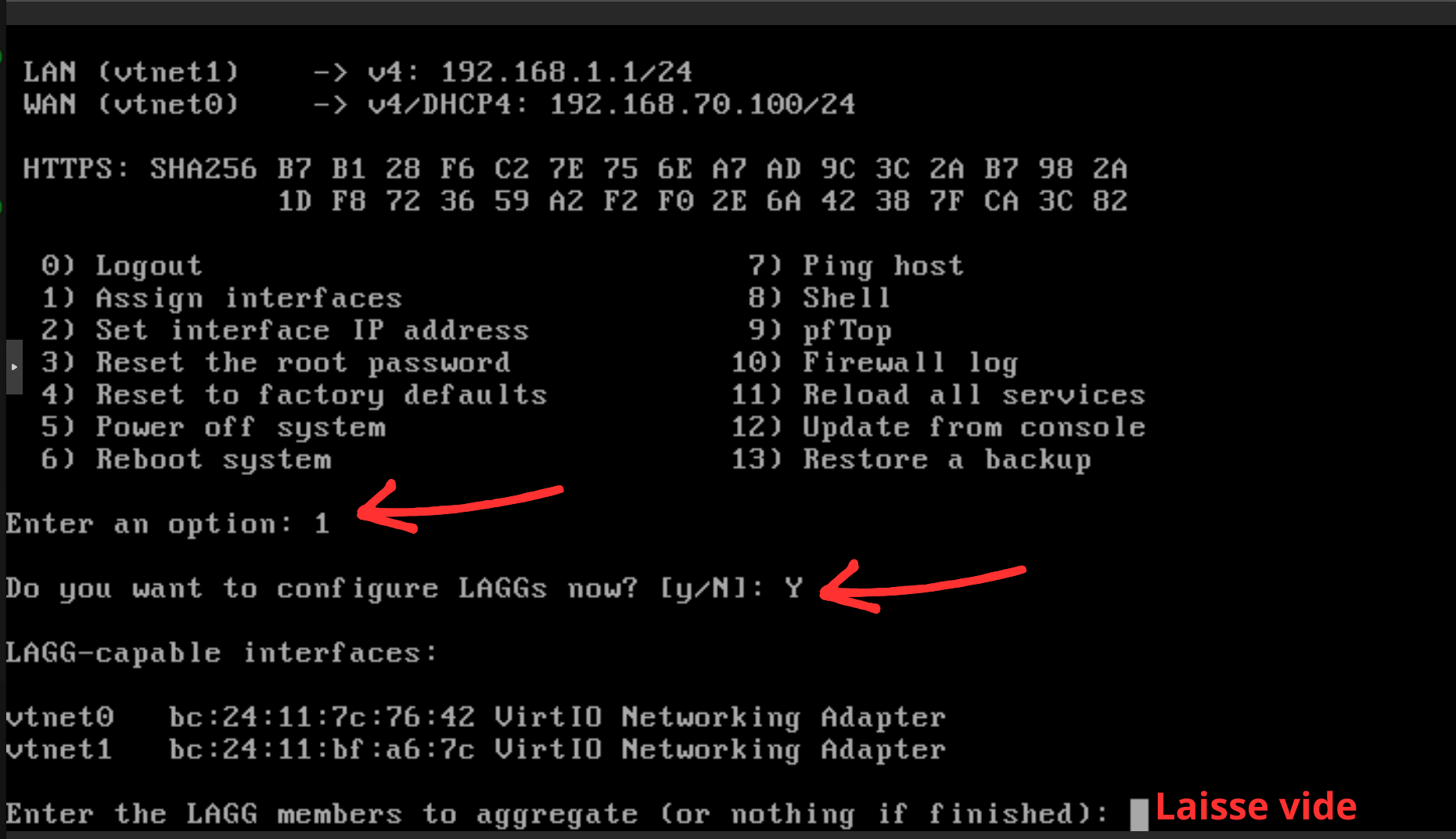Click the Reload all services option

[x=938, y=394]
